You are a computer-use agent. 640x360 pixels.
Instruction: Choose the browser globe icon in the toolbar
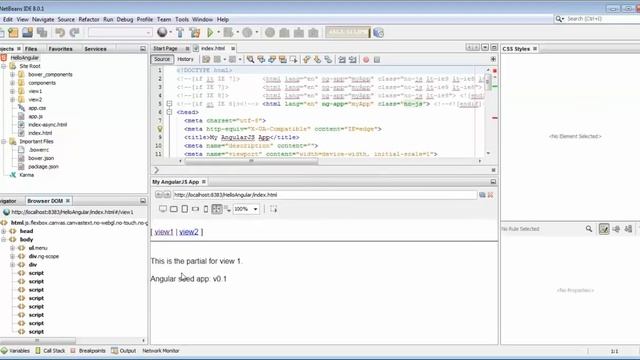[x=162, y=32]
